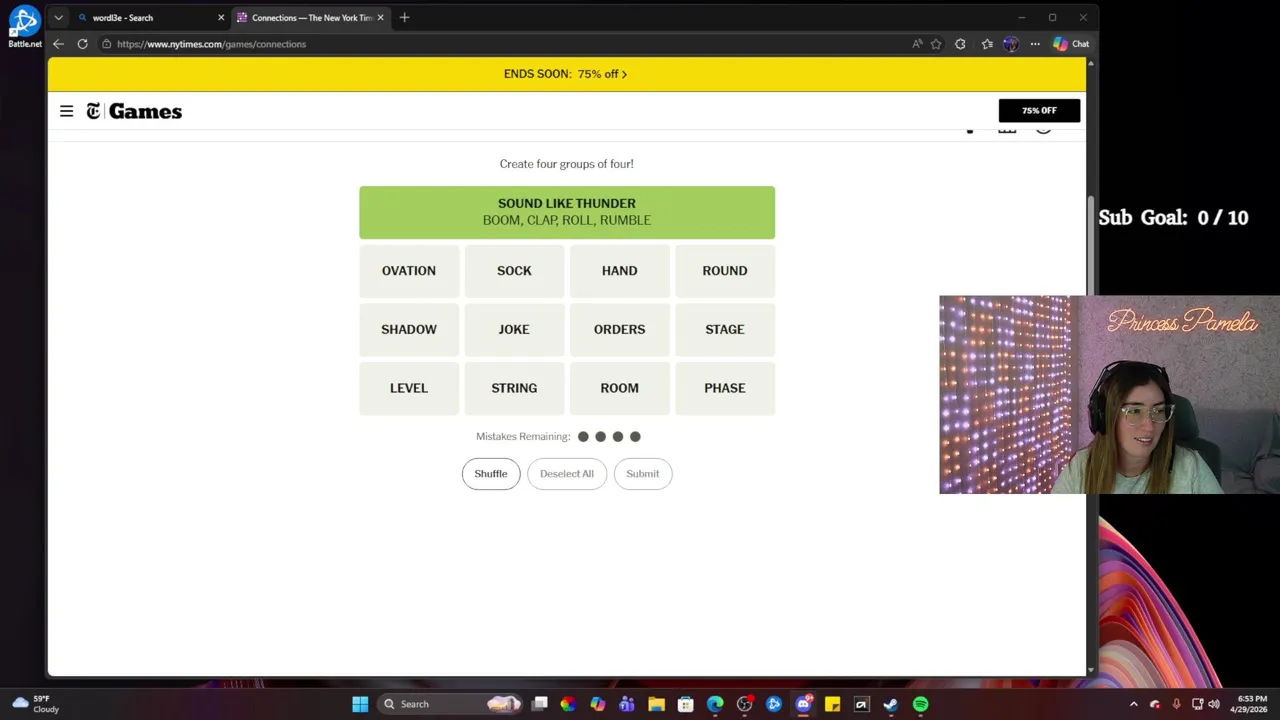Select the HAND tile
Viewport: 1280px width, 720px height.
click(x=619, y=271)
